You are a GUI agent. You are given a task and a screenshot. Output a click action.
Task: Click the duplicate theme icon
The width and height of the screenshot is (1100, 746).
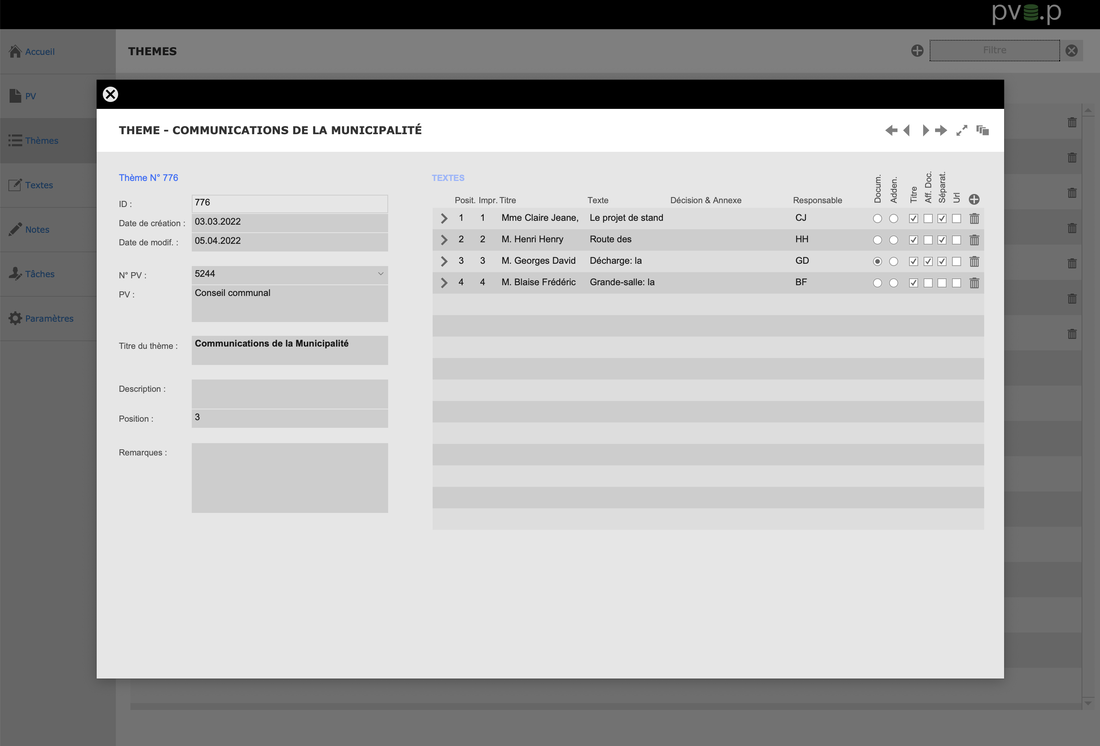[983, 131]
